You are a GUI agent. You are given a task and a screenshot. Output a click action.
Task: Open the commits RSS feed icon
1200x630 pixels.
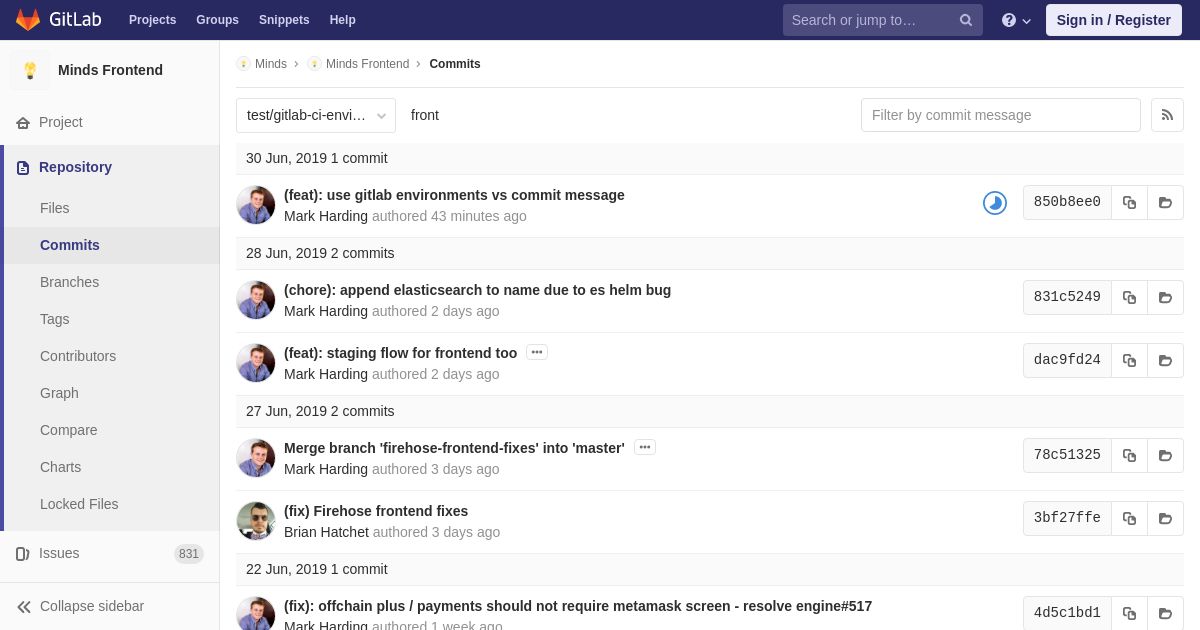(x=1167, y=115)
